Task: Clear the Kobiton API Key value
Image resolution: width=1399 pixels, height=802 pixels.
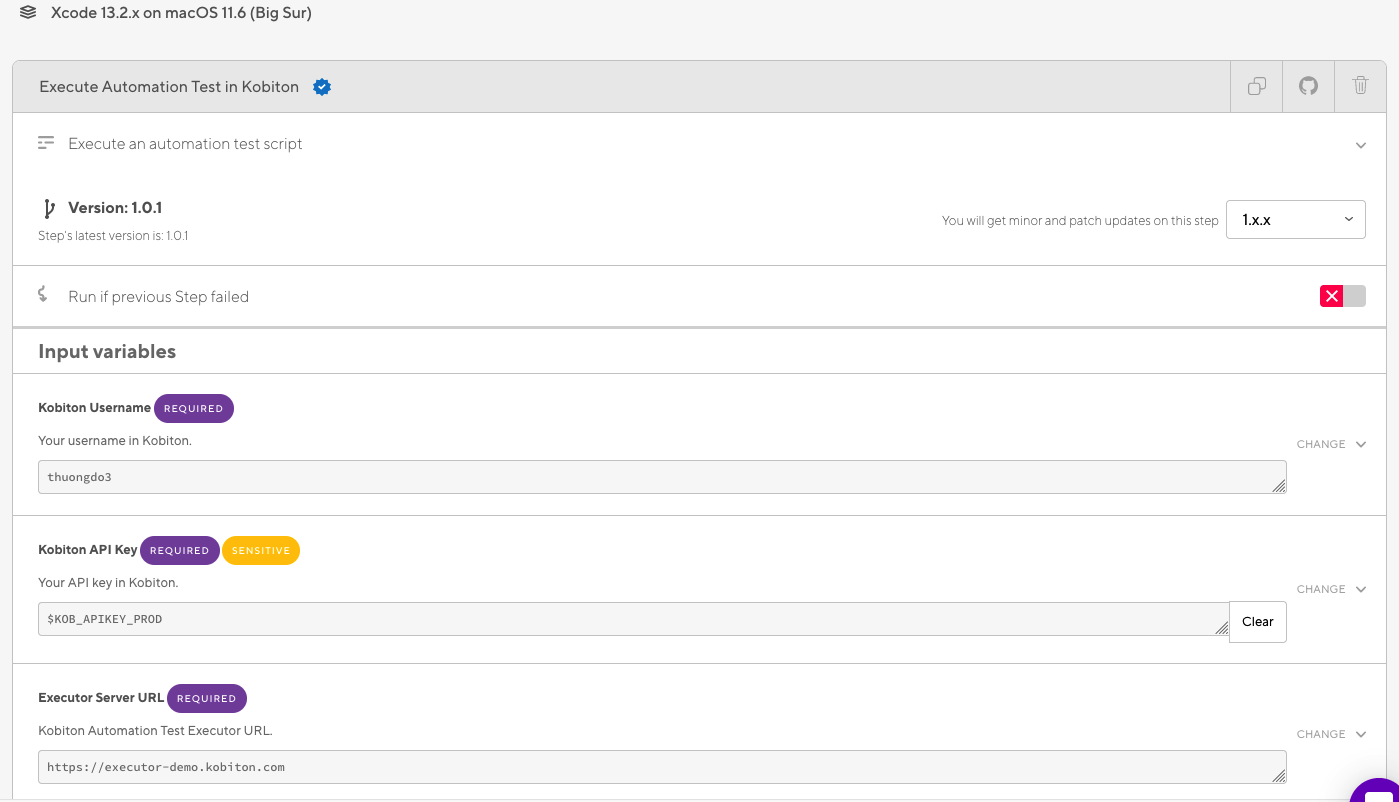Action: 1258,621
